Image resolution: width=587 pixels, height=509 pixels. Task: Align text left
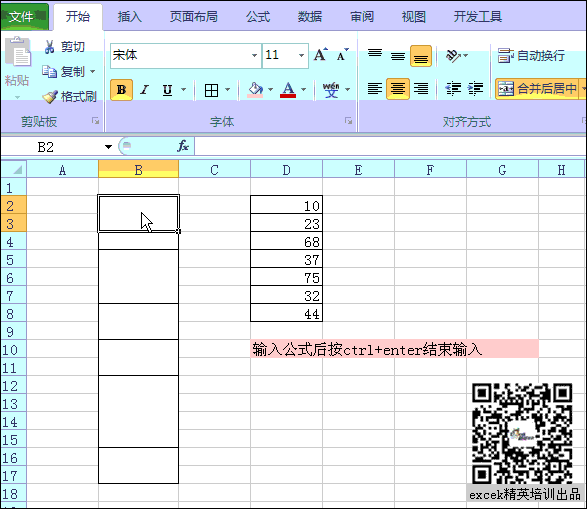click(375, 89)
